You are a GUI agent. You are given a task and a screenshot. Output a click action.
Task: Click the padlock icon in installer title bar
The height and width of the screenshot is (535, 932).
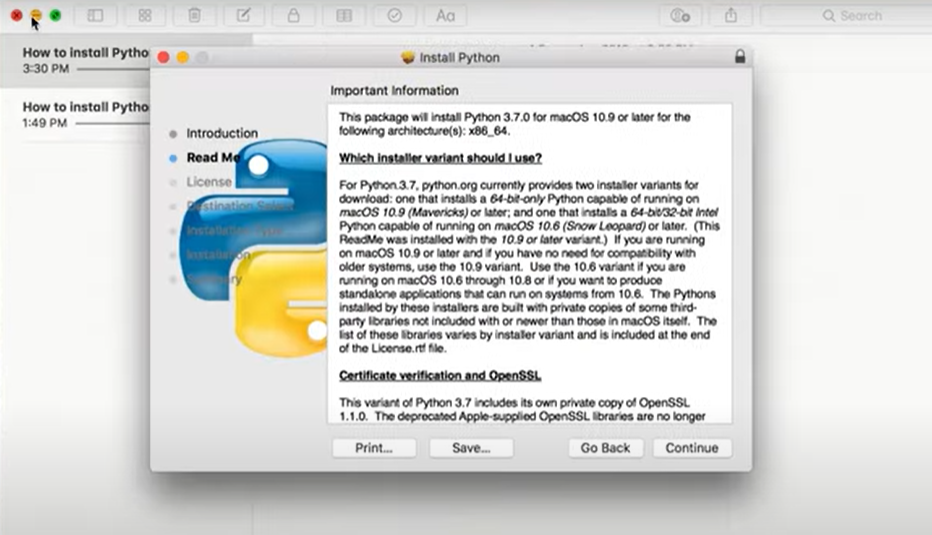(x=739, y=56)
